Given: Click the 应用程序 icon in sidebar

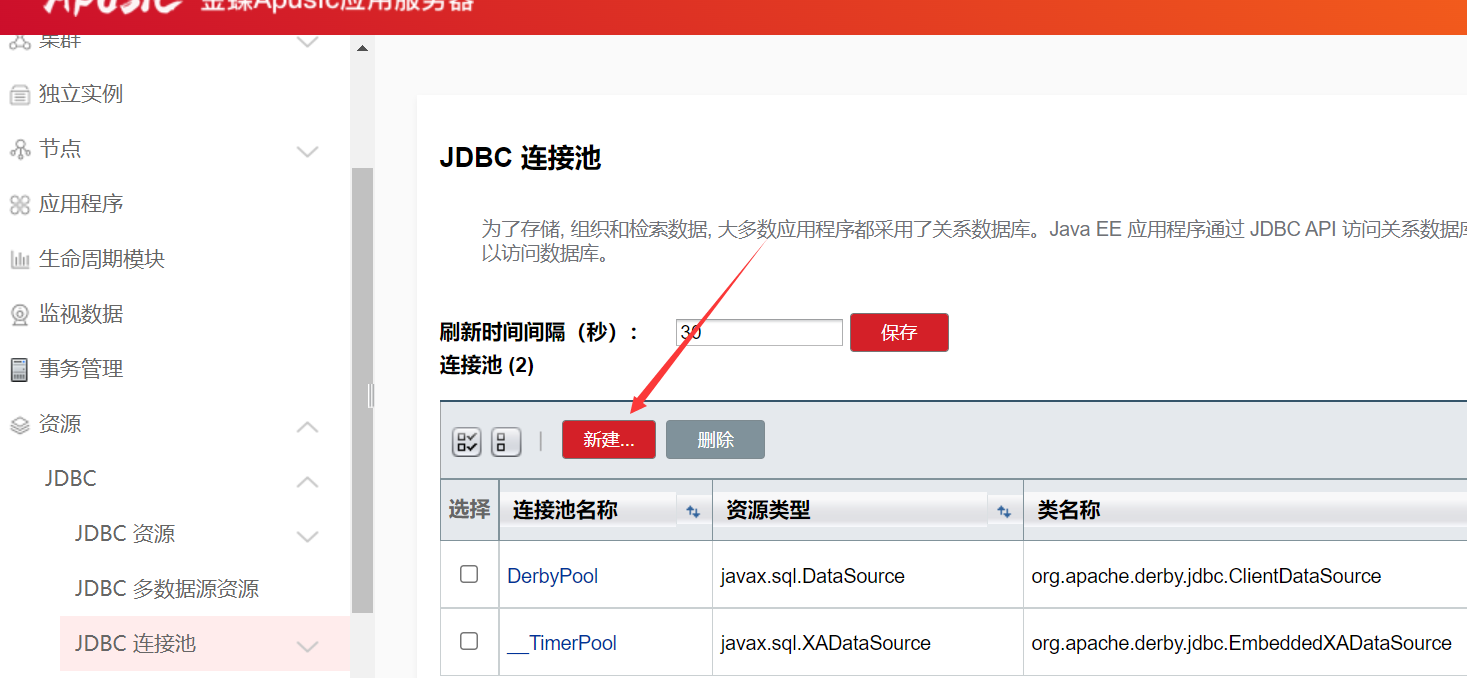Looking at the screenshot, I should coord(20,205).
